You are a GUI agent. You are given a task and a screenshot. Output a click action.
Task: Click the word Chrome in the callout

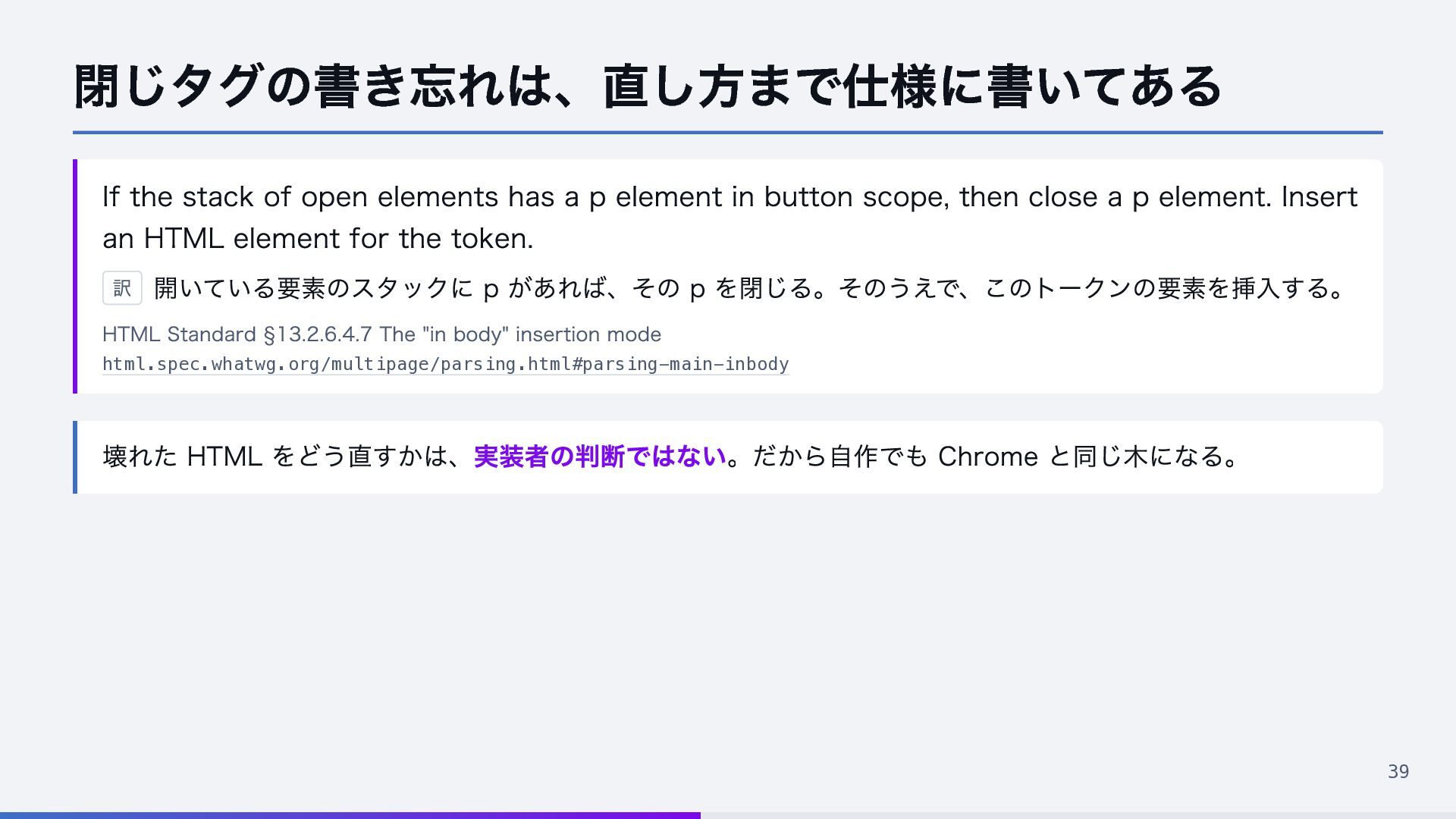coord(987,457)
